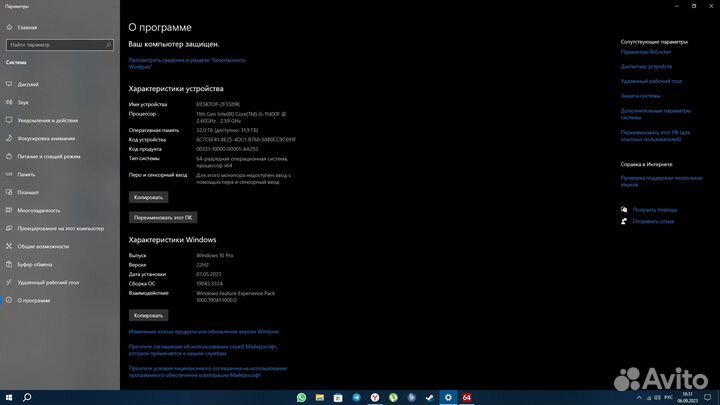Image resolution: width=720 pixels, height=405 pixels.
Task: Open product key change or Windows upgrade link
Action: coord(204,332)
